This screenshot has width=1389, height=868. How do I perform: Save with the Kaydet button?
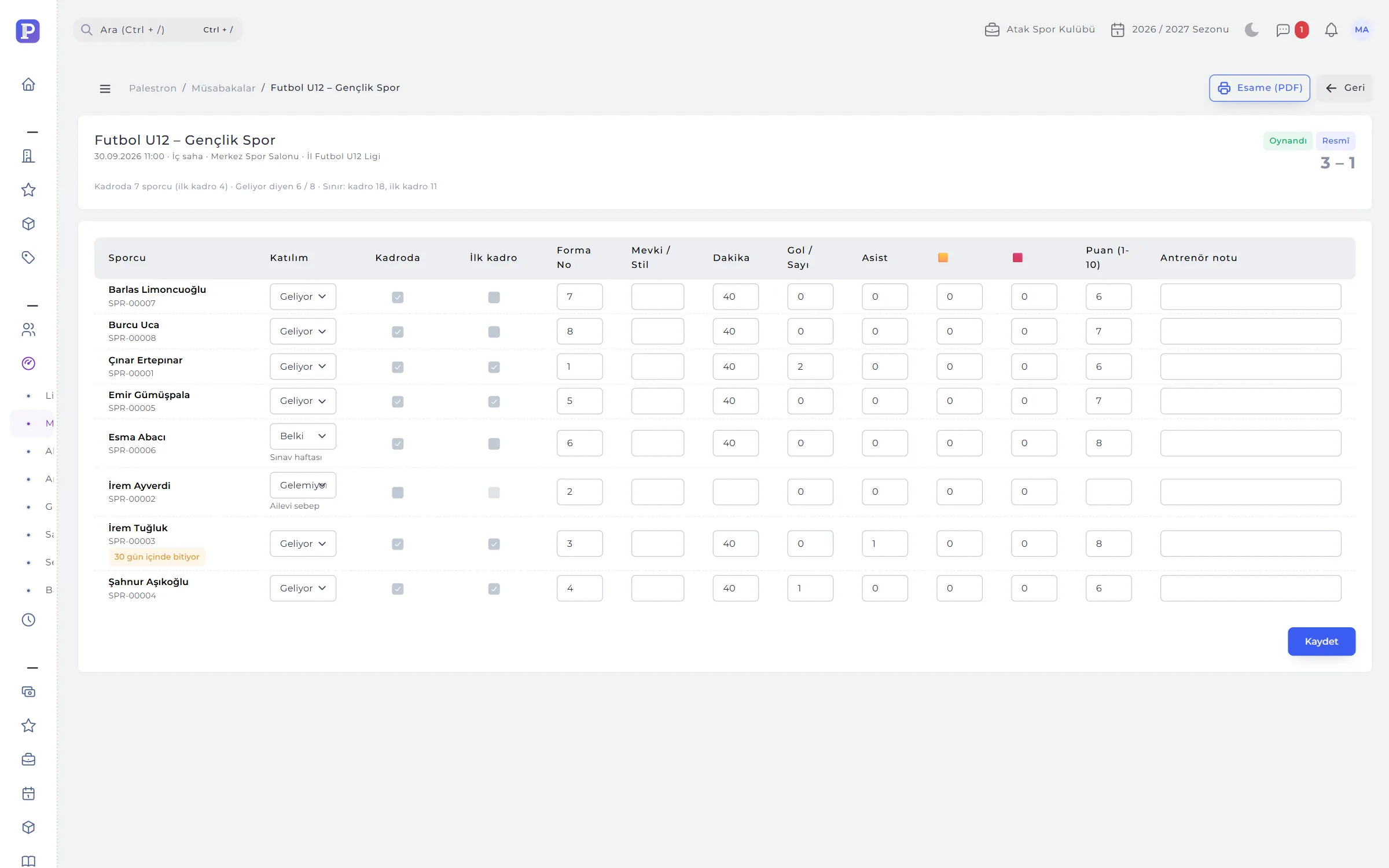1321,641
